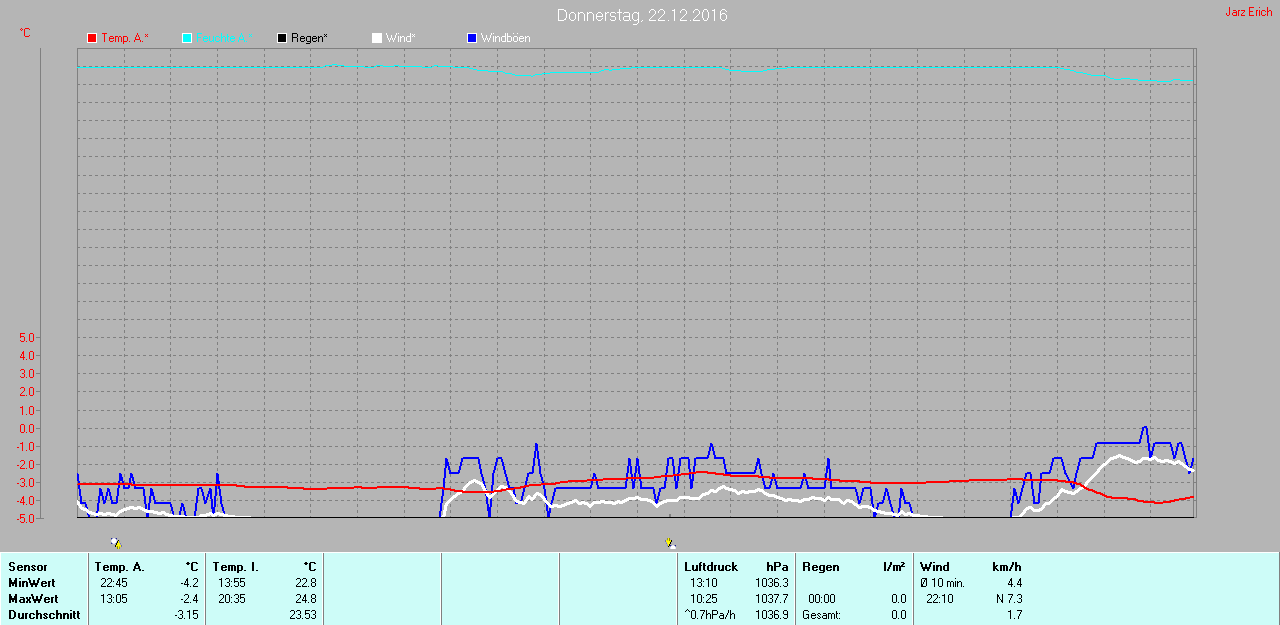Click the blue Windböen legend swatch
Image resolution: width=1280 pixels, height=625 pixels.
point(472,38)
